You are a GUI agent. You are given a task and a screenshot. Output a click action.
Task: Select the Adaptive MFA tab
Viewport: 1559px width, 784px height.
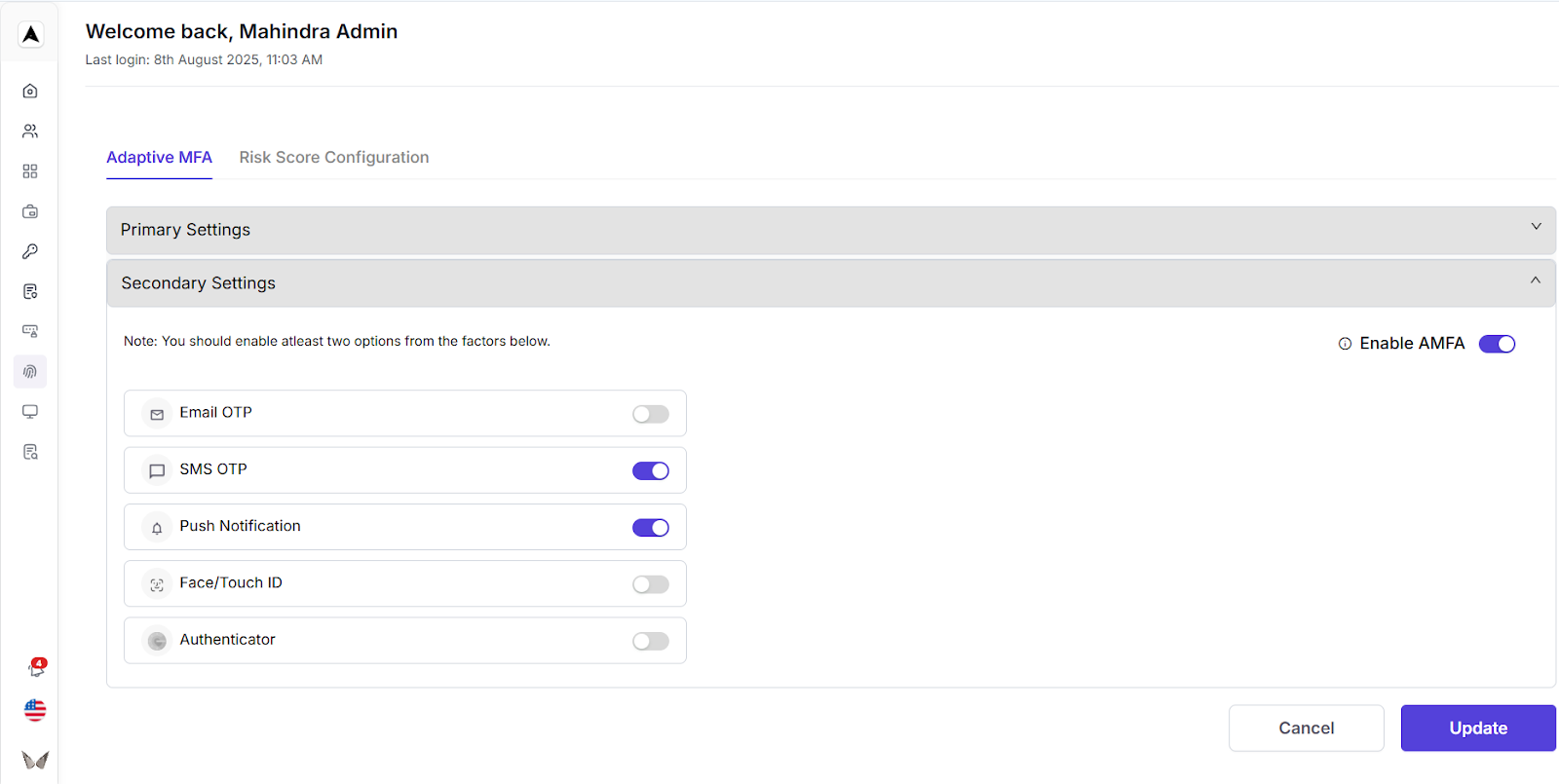tap(159, 158)
